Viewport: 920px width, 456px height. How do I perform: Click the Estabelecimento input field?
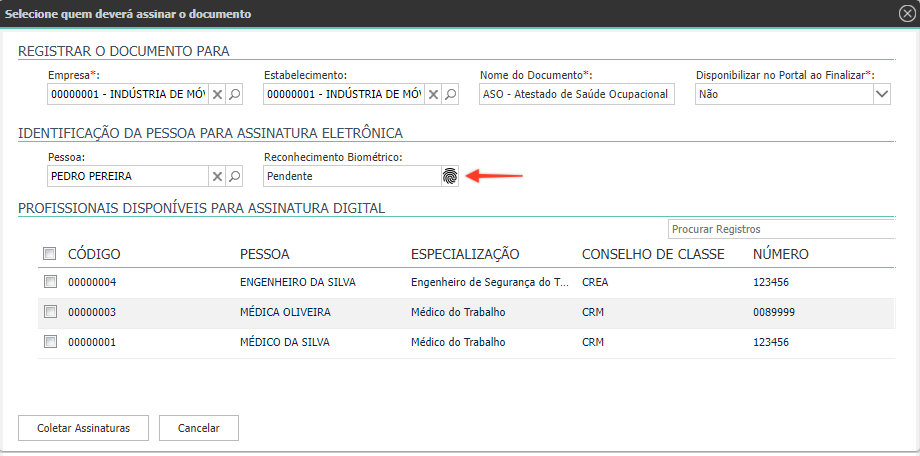(344, 94)
